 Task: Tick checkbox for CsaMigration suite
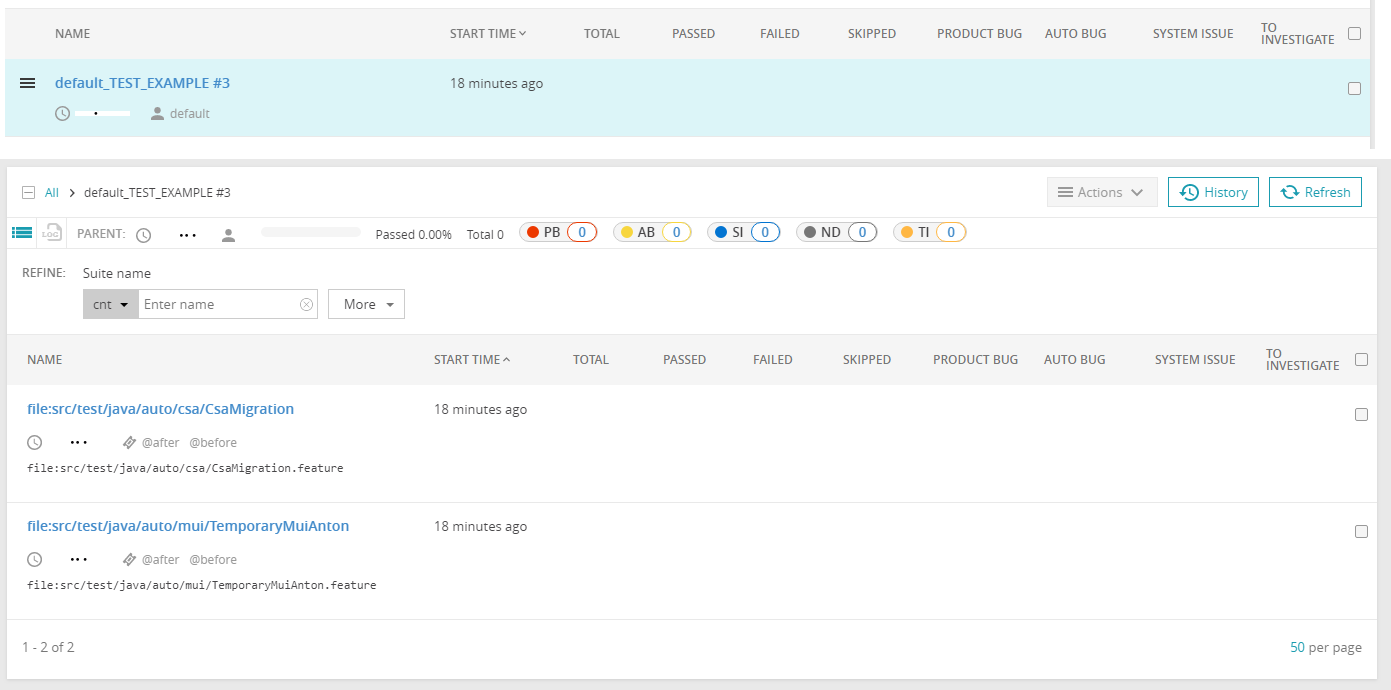pos(1361,414)
